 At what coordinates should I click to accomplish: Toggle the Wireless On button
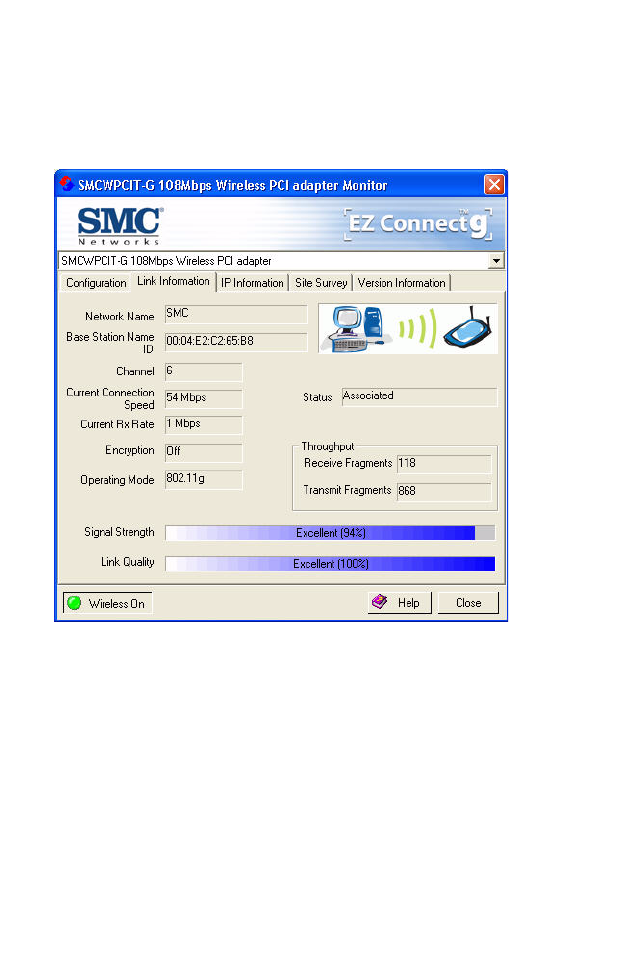pyautogui.click(x=107, y=603)
